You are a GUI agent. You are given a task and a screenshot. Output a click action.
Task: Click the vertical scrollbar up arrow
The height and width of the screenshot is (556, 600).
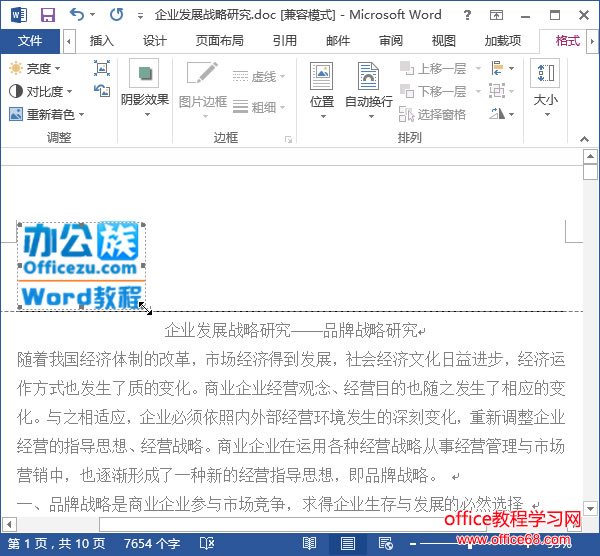point(590,156)
